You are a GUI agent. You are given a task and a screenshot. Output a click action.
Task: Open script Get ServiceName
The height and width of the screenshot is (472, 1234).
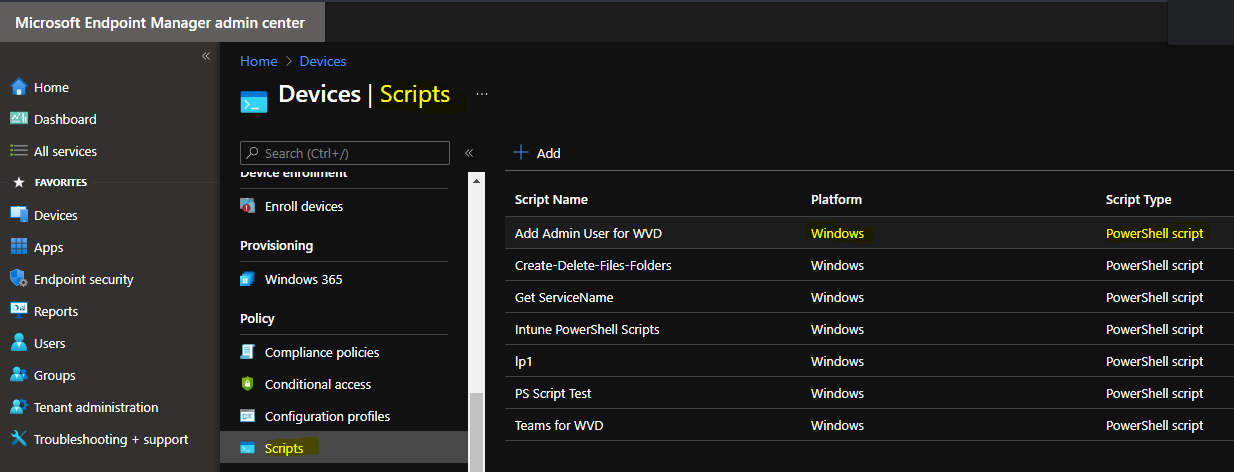564,297
